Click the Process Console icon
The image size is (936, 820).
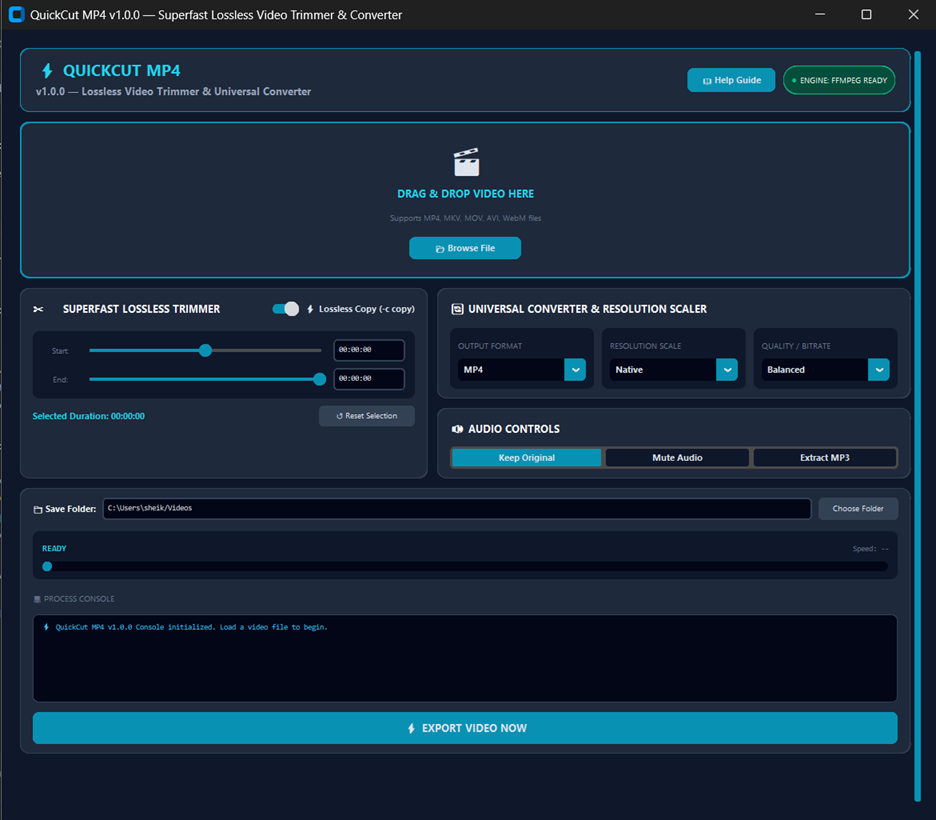[x=37, y=599]
